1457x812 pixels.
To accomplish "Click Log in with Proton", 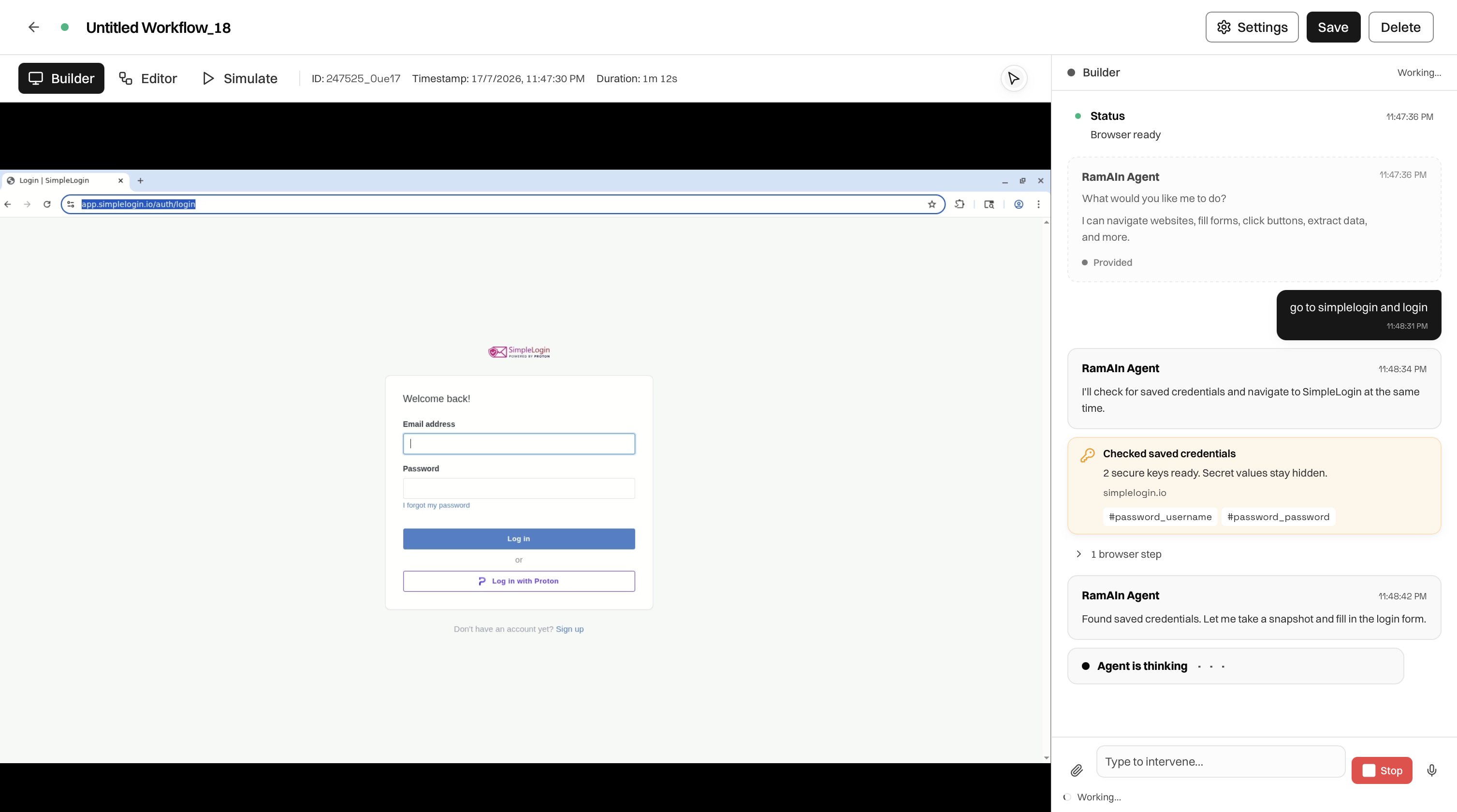I will 519,581.
